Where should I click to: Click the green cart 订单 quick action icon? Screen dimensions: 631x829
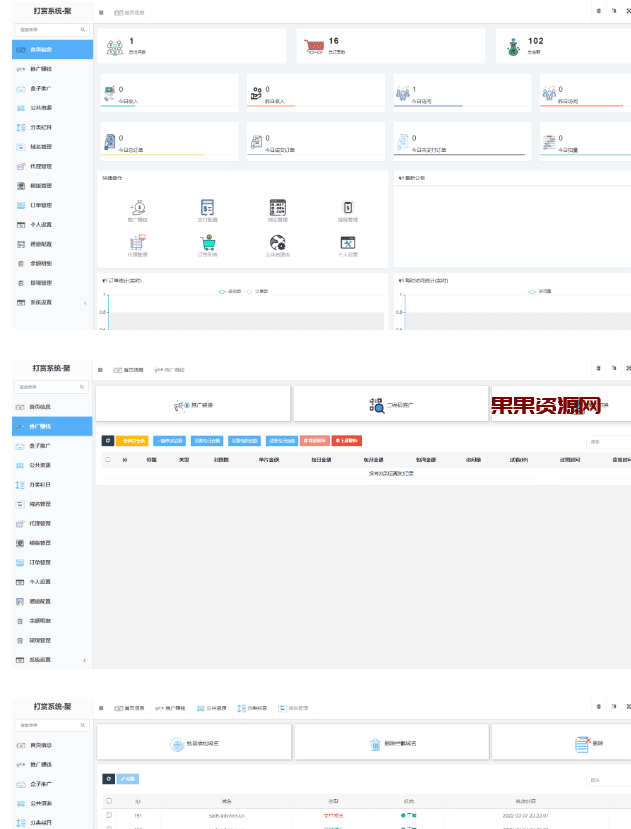pos(208,243)
